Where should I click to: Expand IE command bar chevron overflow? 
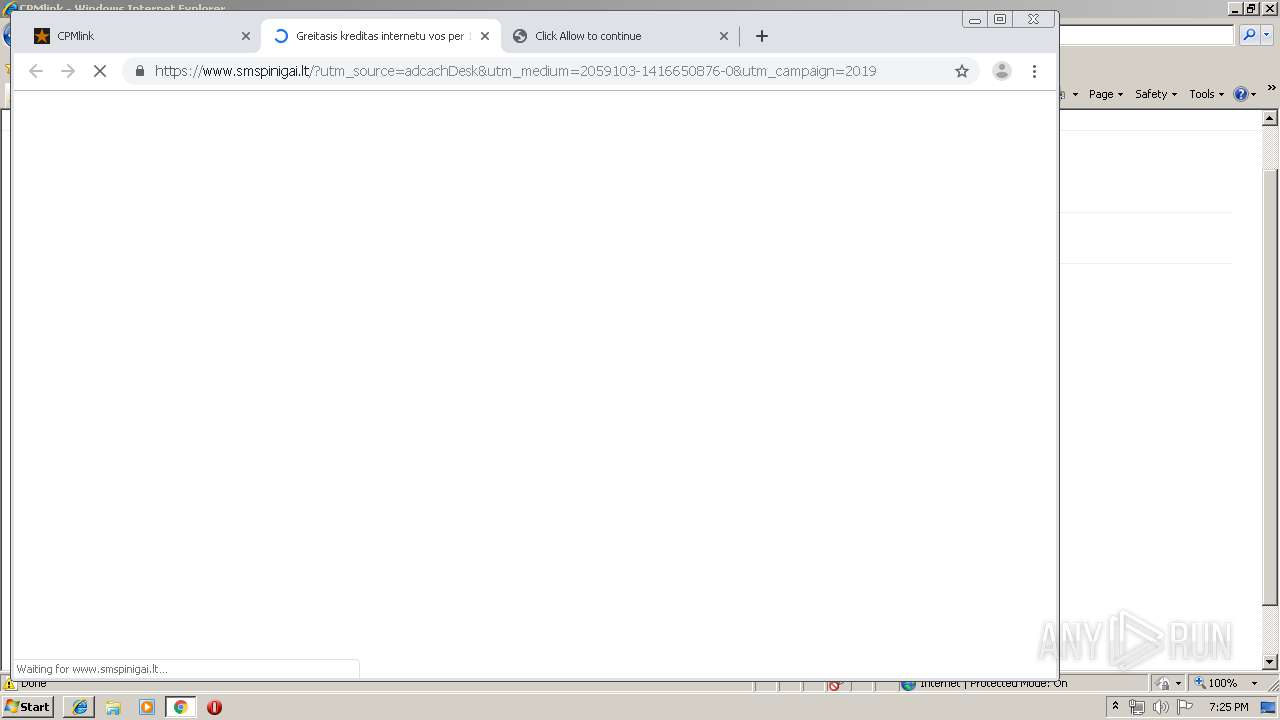point(1272,88)
